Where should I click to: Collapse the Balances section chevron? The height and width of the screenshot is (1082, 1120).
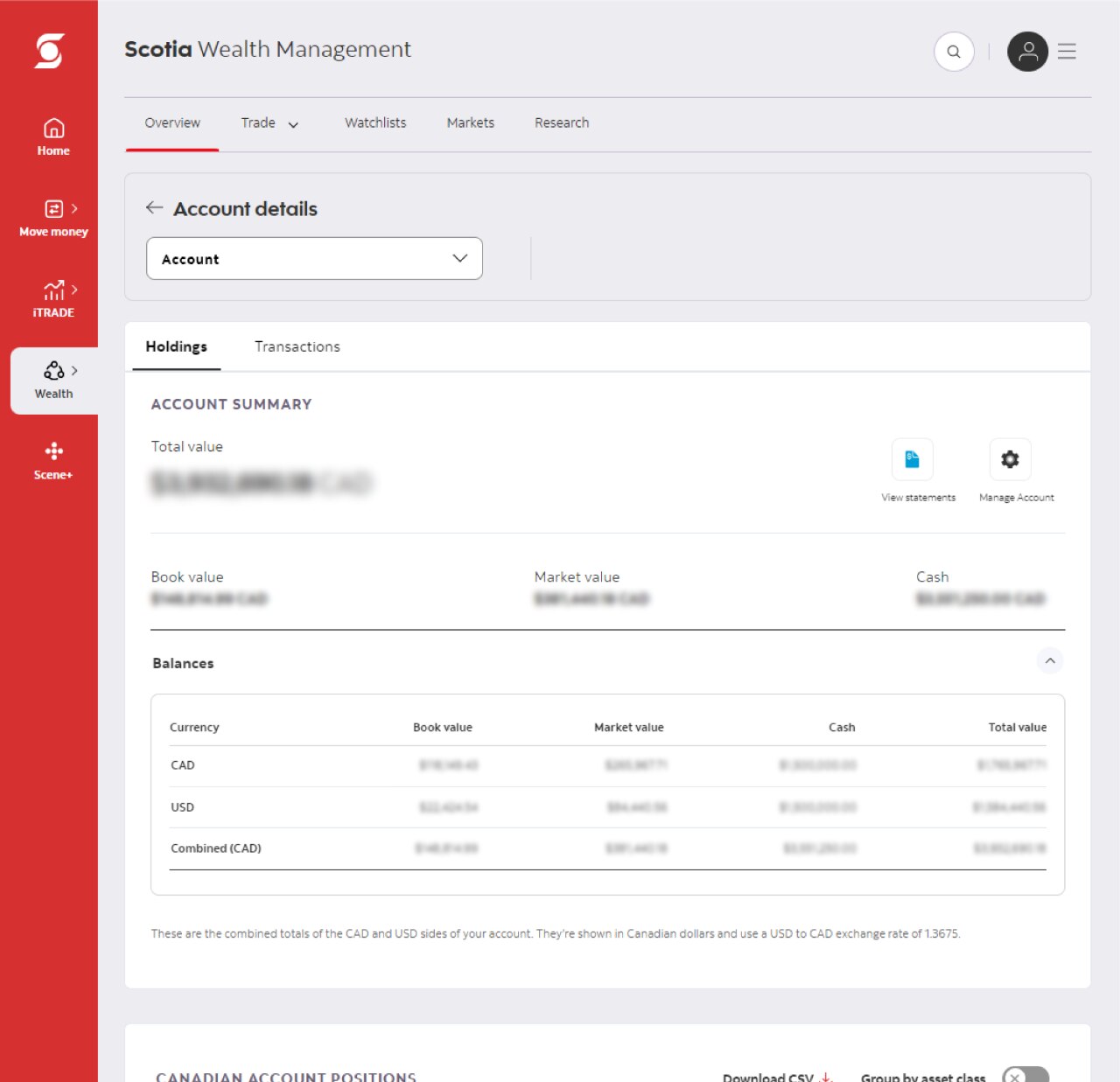point(1050,660)
